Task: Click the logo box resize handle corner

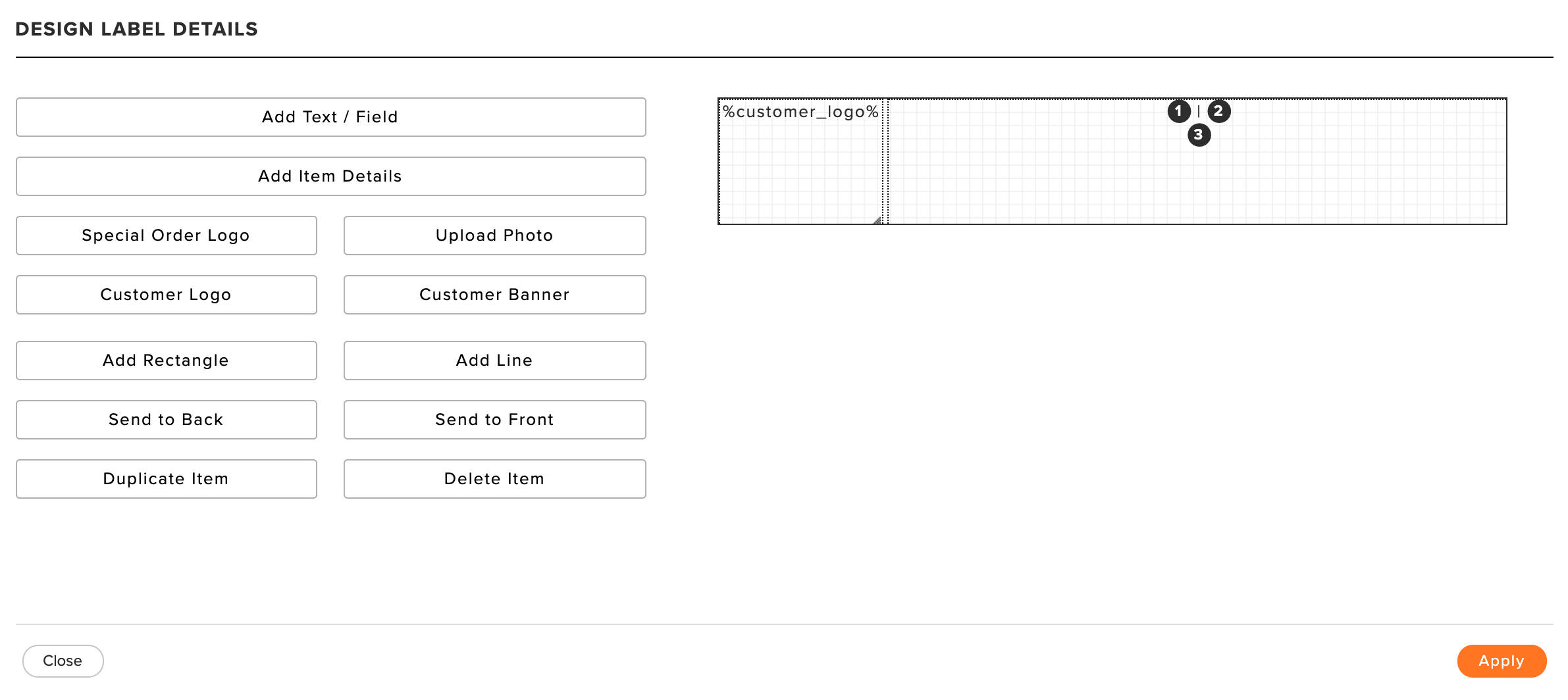Action: pos(877,220)
